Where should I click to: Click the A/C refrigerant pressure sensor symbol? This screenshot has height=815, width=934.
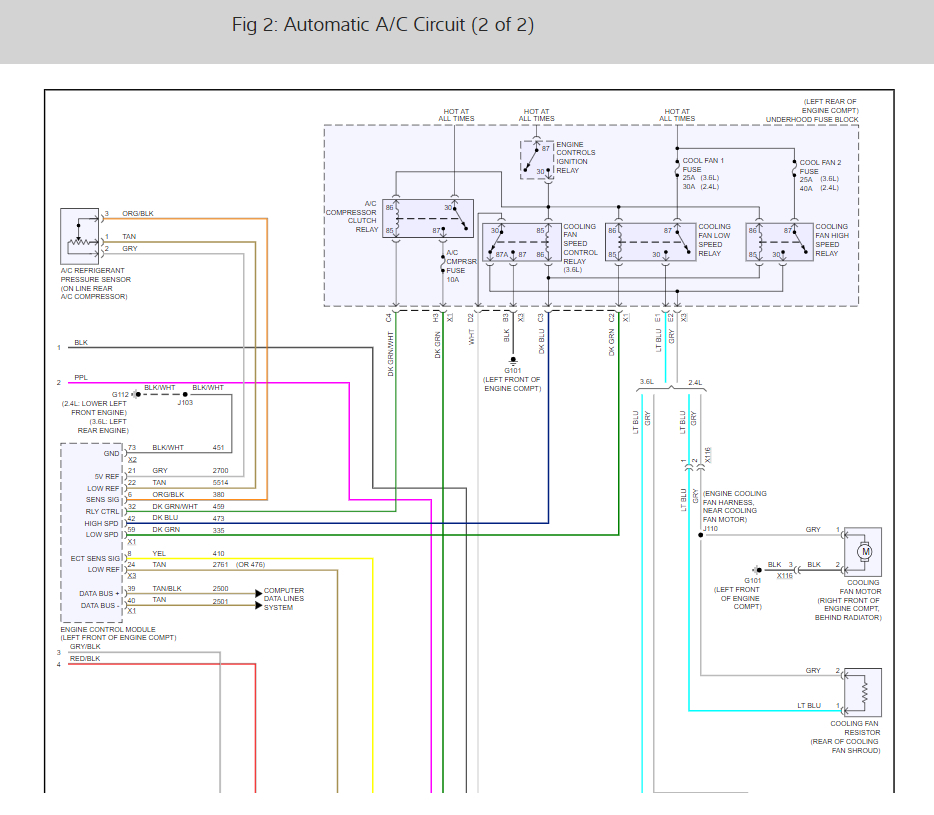(x=80, y=237)
